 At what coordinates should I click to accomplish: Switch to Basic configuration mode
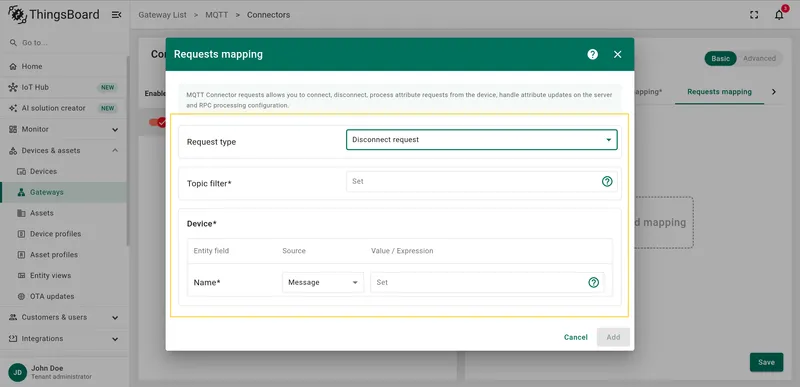coord(720,58)
